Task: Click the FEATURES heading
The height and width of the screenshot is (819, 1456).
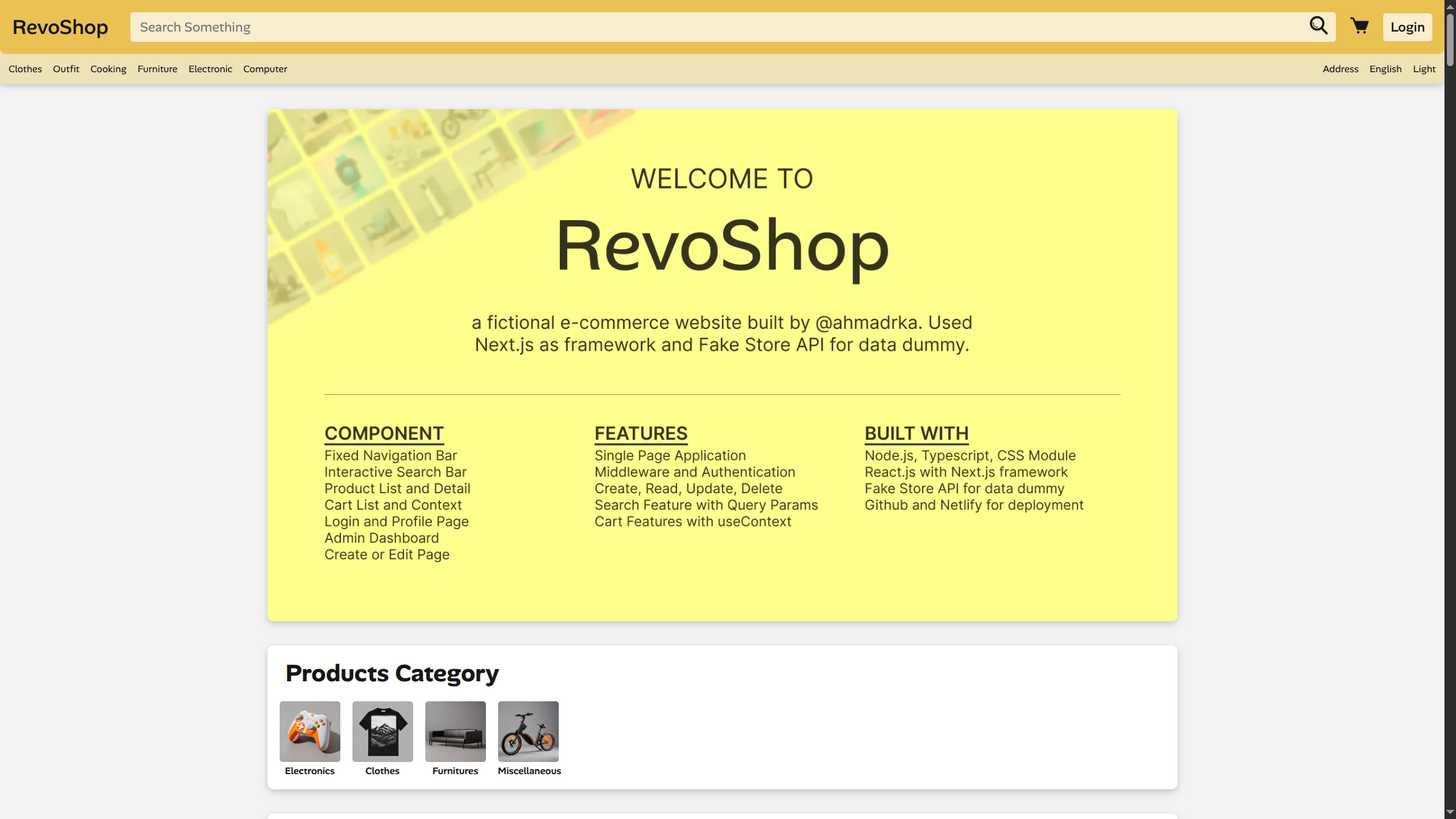Action: point(641,433)
